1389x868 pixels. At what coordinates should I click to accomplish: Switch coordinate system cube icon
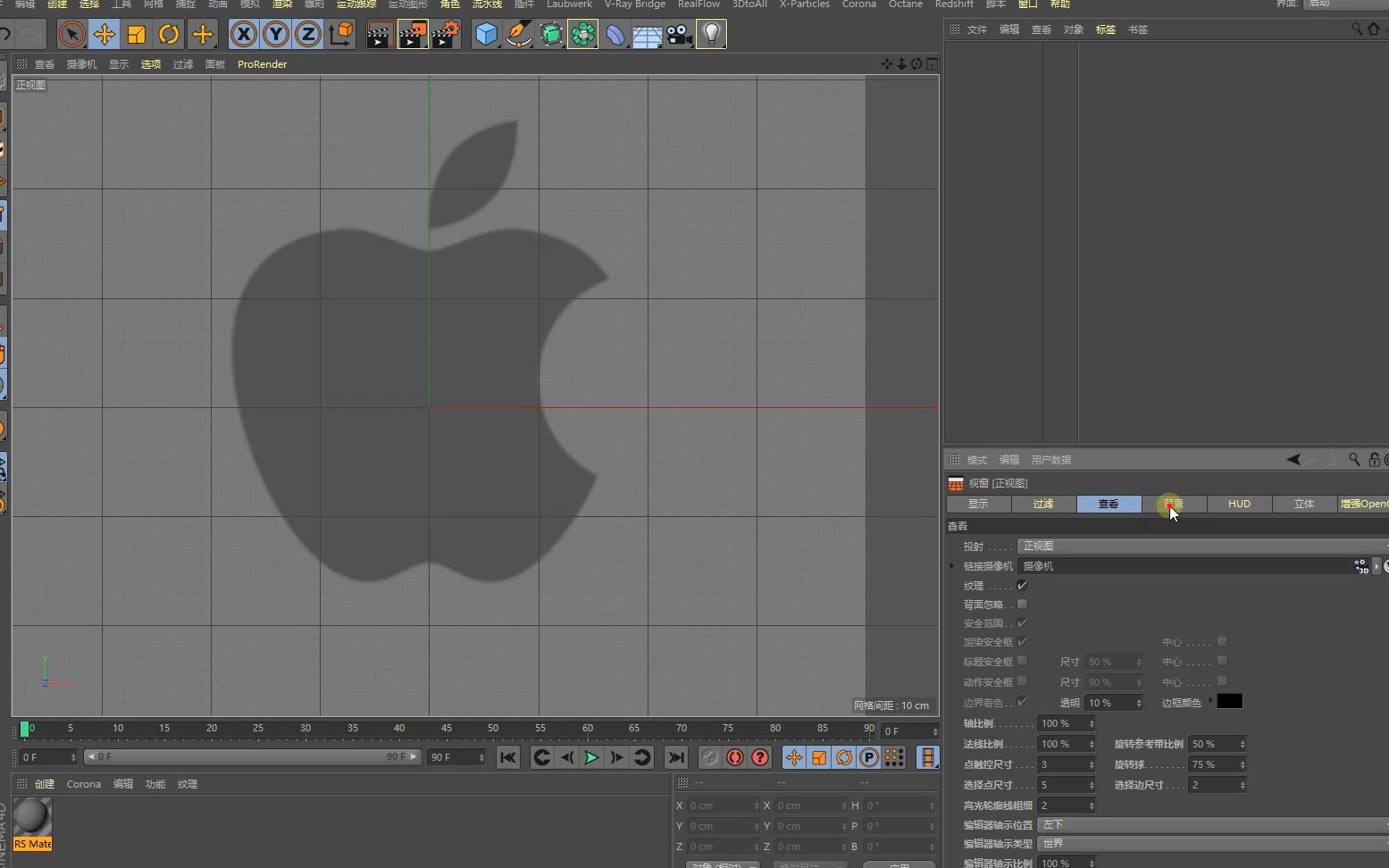tap(340, 35)
